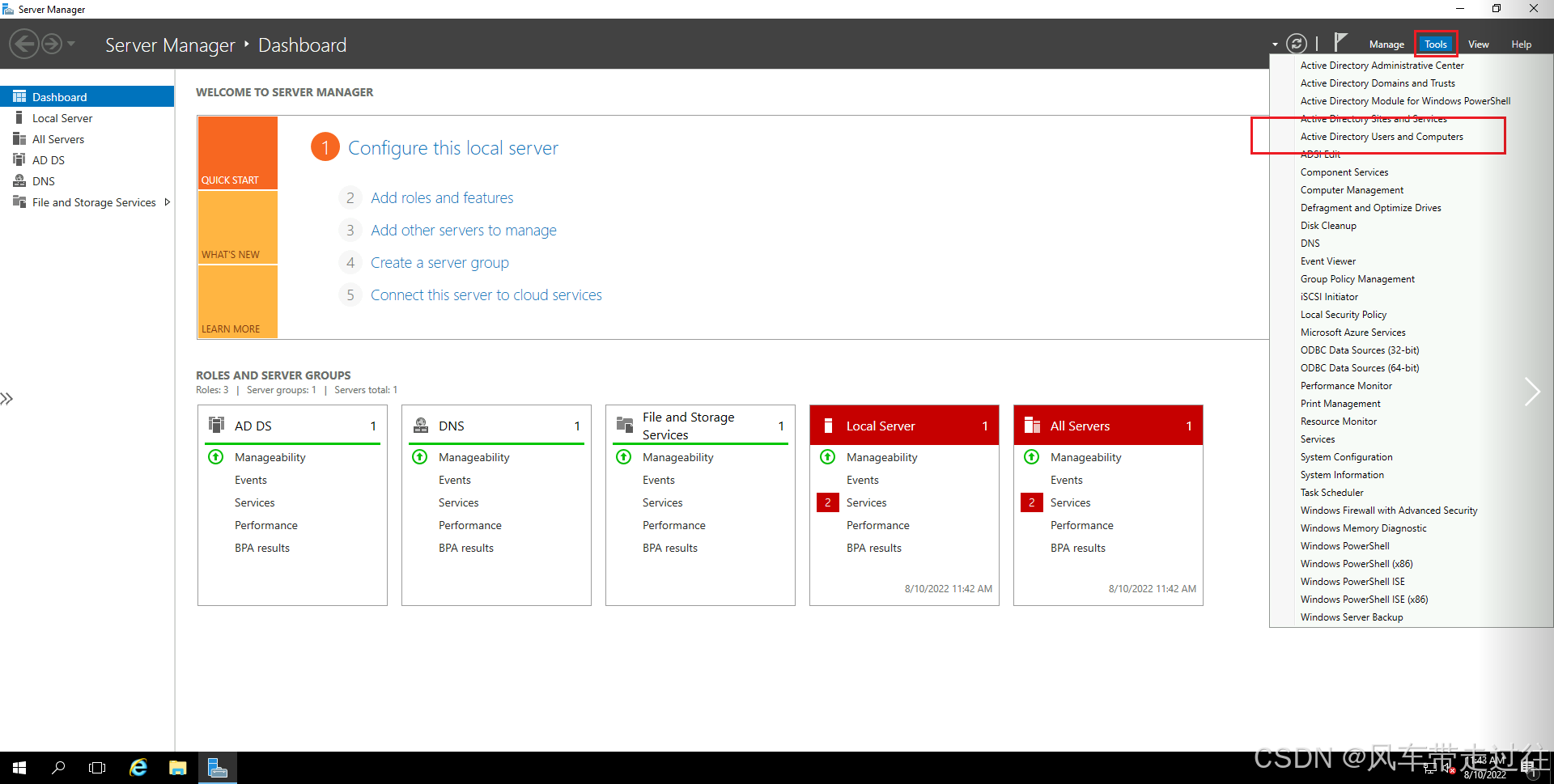Open the View menu

tap(1479, 44)
